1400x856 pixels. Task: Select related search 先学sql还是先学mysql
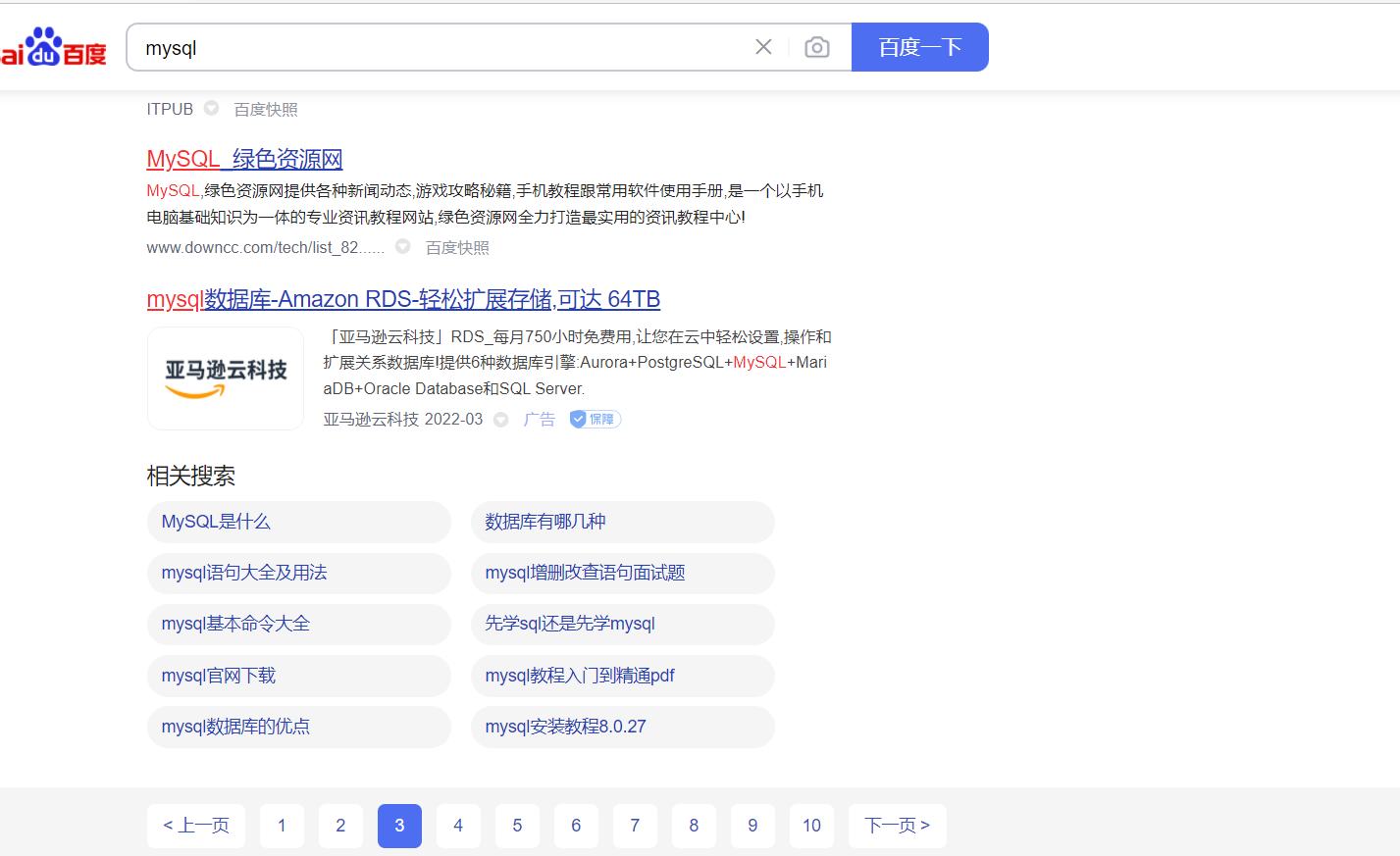pos(623,624)
